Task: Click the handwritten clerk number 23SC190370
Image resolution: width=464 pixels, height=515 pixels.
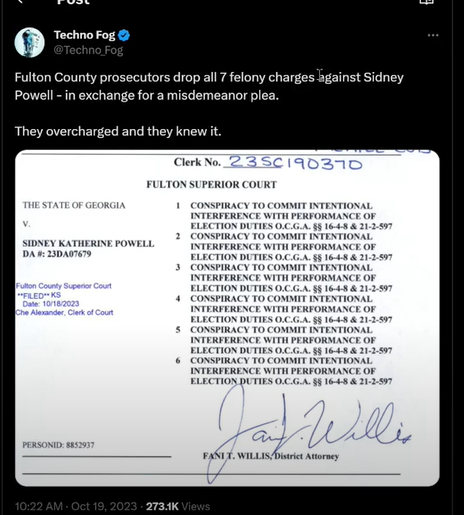Action: tap(295, 162)
